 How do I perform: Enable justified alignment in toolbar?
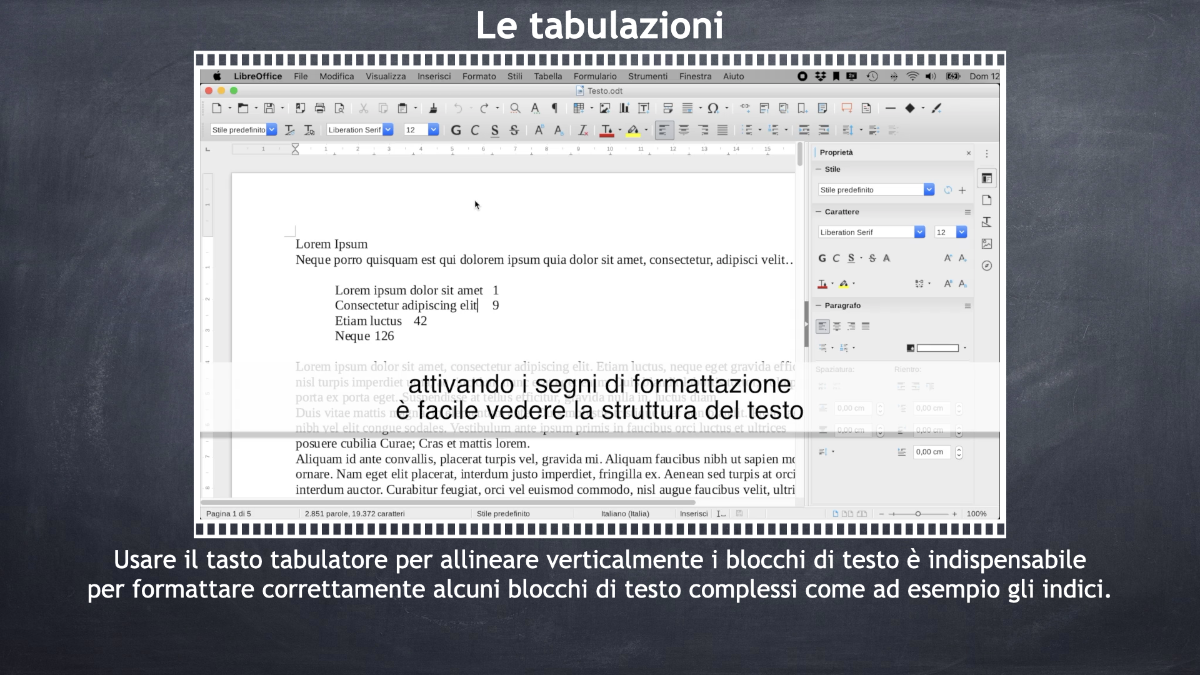[722, 130]
